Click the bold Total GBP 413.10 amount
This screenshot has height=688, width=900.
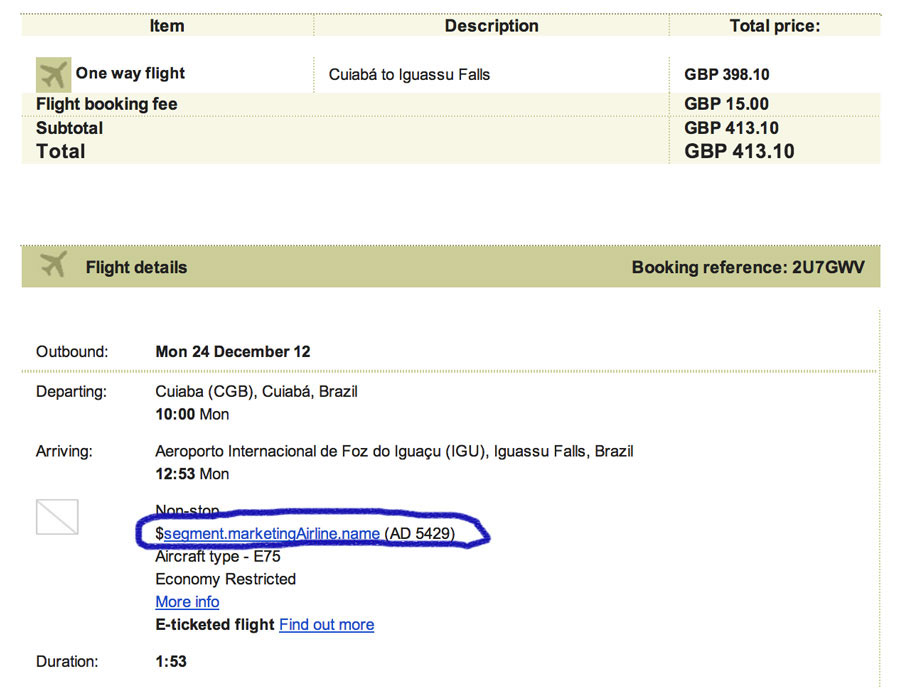[x=739, y=151]
